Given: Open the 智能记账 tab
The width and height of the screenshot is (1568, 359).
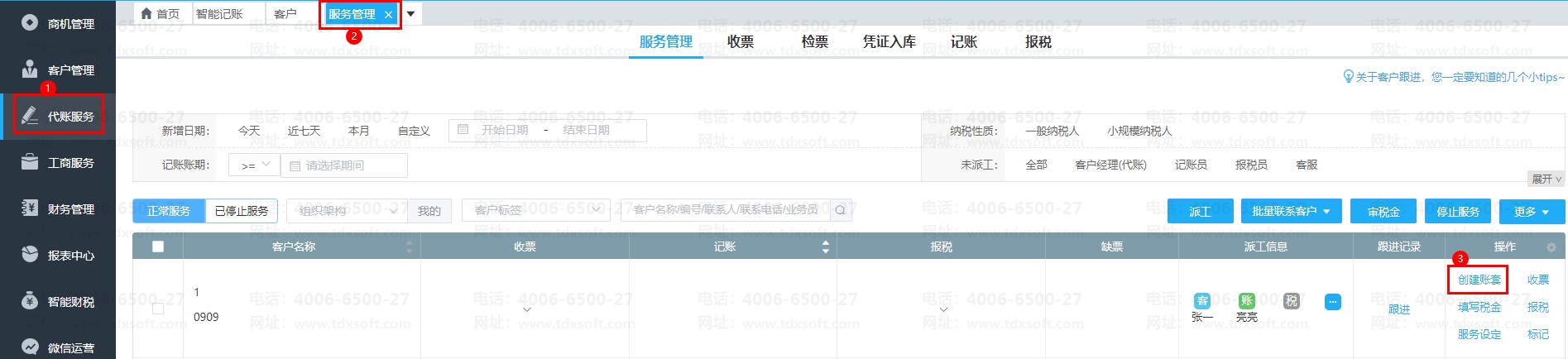Looking at the screenshot, I should point(219,14).
